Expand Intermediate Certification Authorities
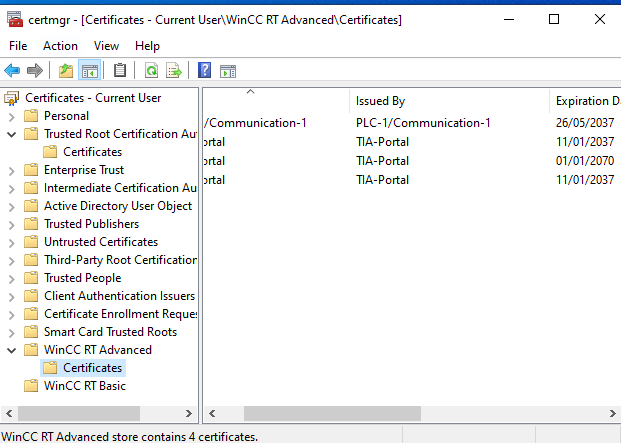Viewport: 621px width, 443px height. 11,189
